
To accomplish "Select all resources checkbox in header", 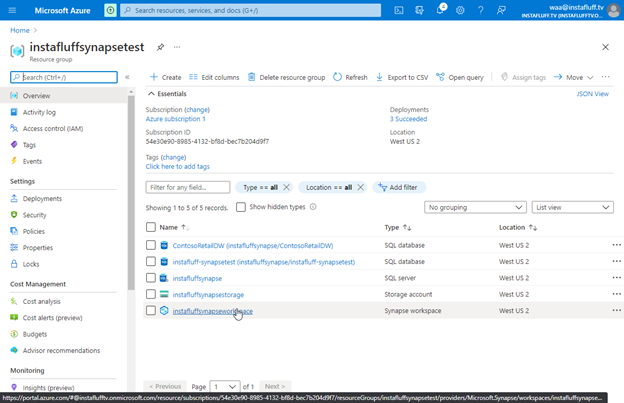I will click(151, 227).
